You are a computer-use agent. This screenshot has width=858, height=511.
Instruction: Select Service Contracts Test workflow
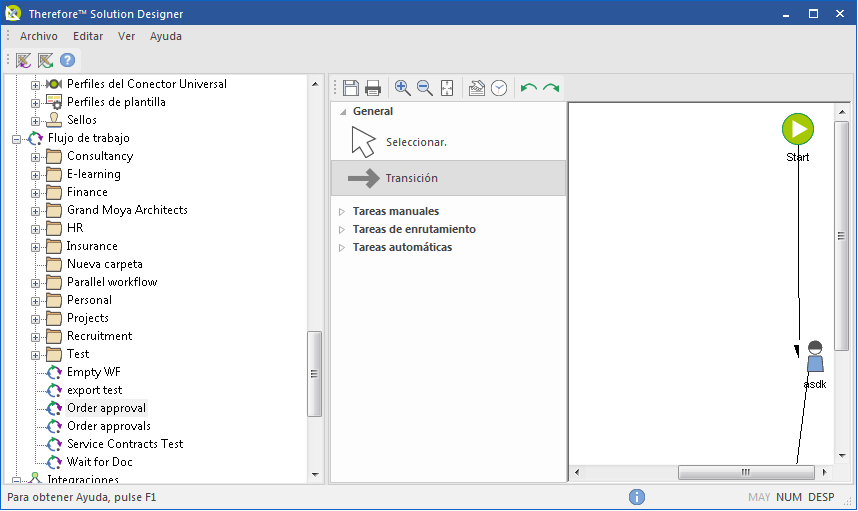click(x=125, y=444)
